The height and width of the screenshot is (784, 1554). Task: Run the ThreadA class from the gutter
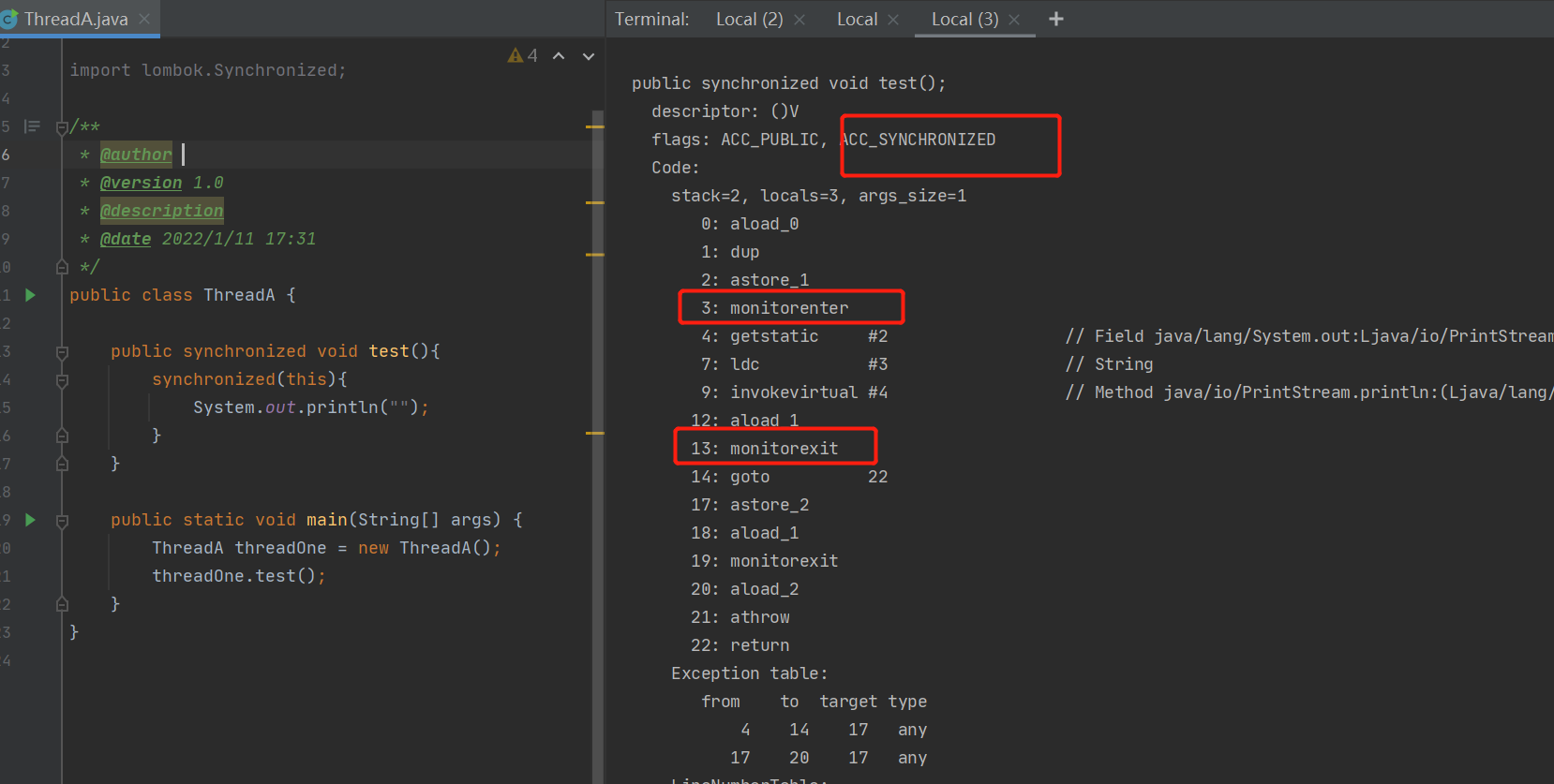tap(30, 295)
